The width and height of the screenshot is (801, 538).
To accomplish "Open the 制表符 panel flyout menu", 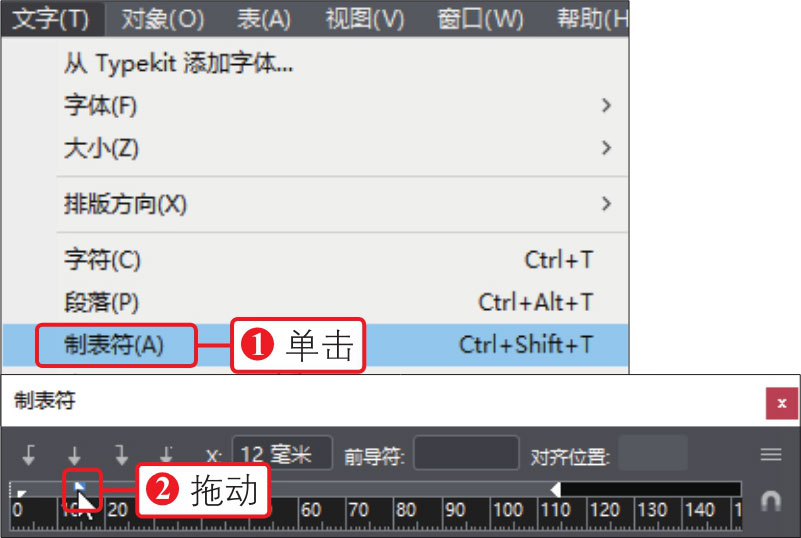I will click(770, 455).
